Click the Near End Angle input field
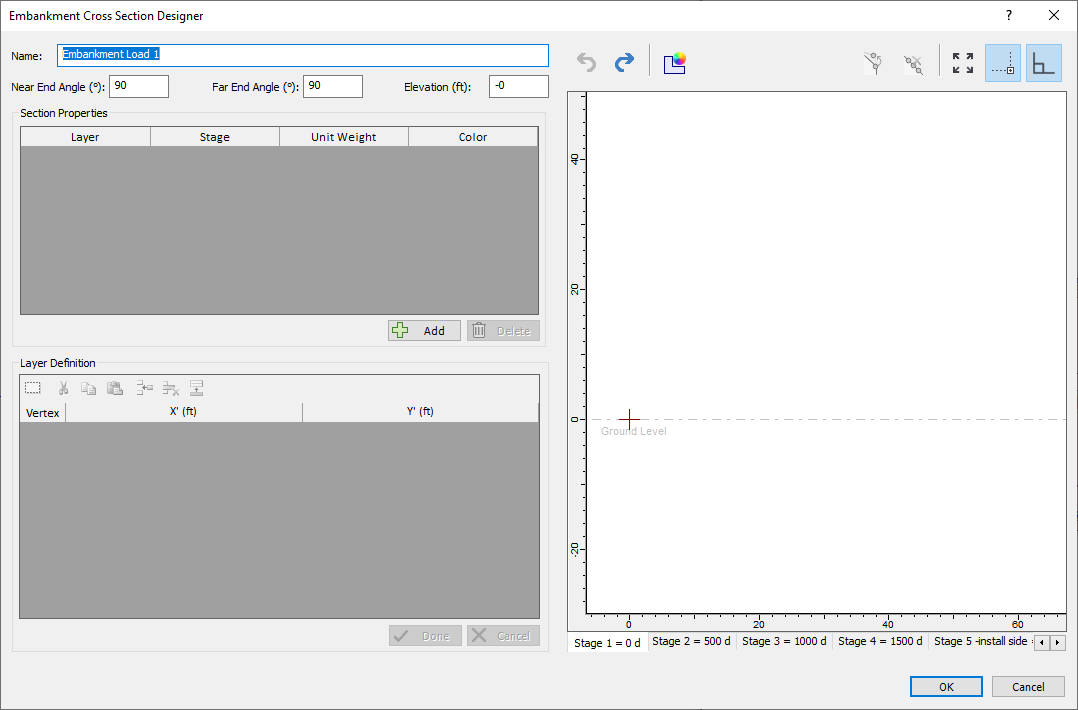Screen dimensions: 1078x710 139,87
